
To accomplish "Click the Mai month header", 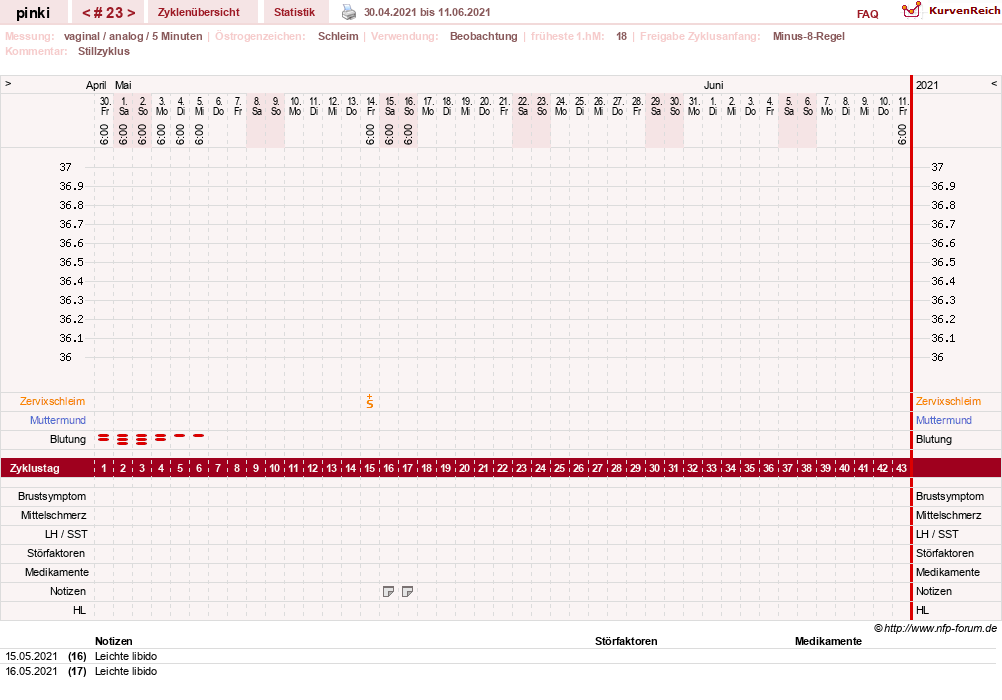I will click(123, 86).
